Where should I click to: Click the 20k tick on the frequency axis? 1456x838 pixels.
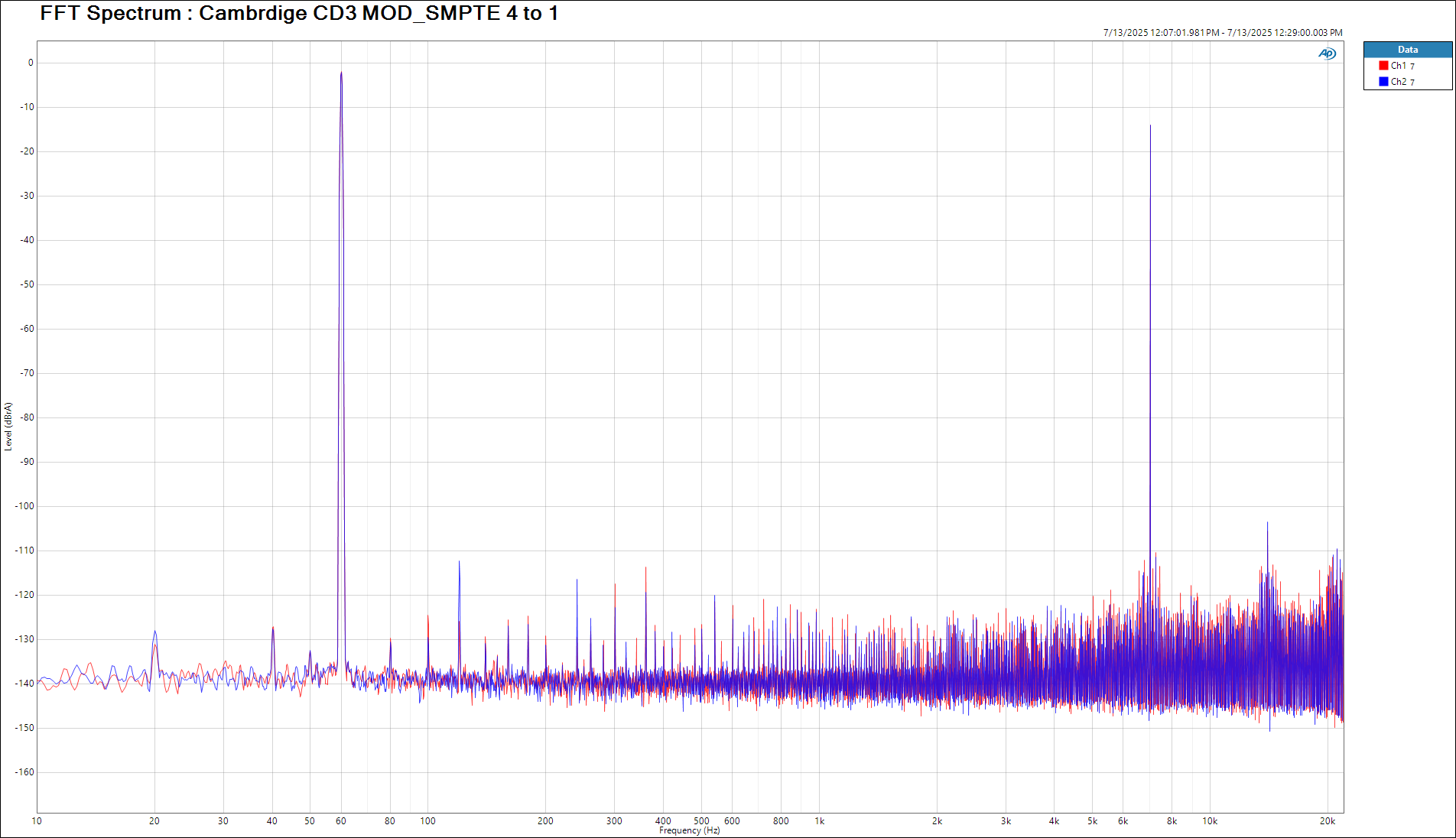[x=1327, y=821]
